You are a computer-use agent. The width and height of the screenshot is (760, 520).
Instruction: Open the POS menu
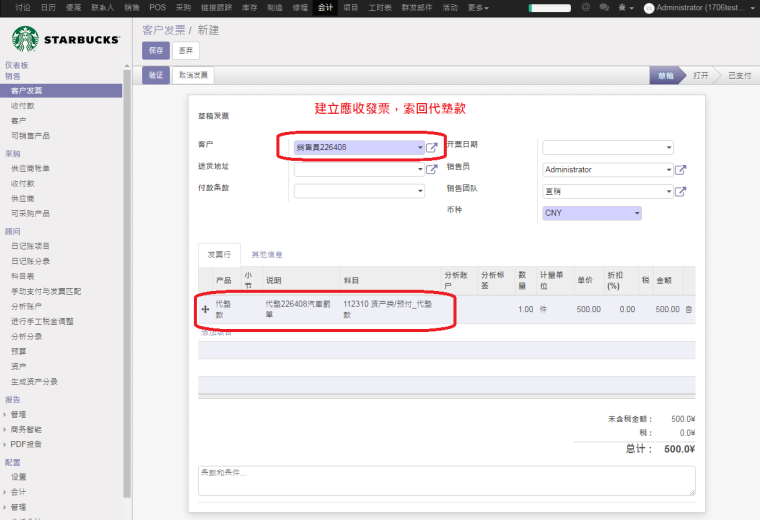[158, 7]
